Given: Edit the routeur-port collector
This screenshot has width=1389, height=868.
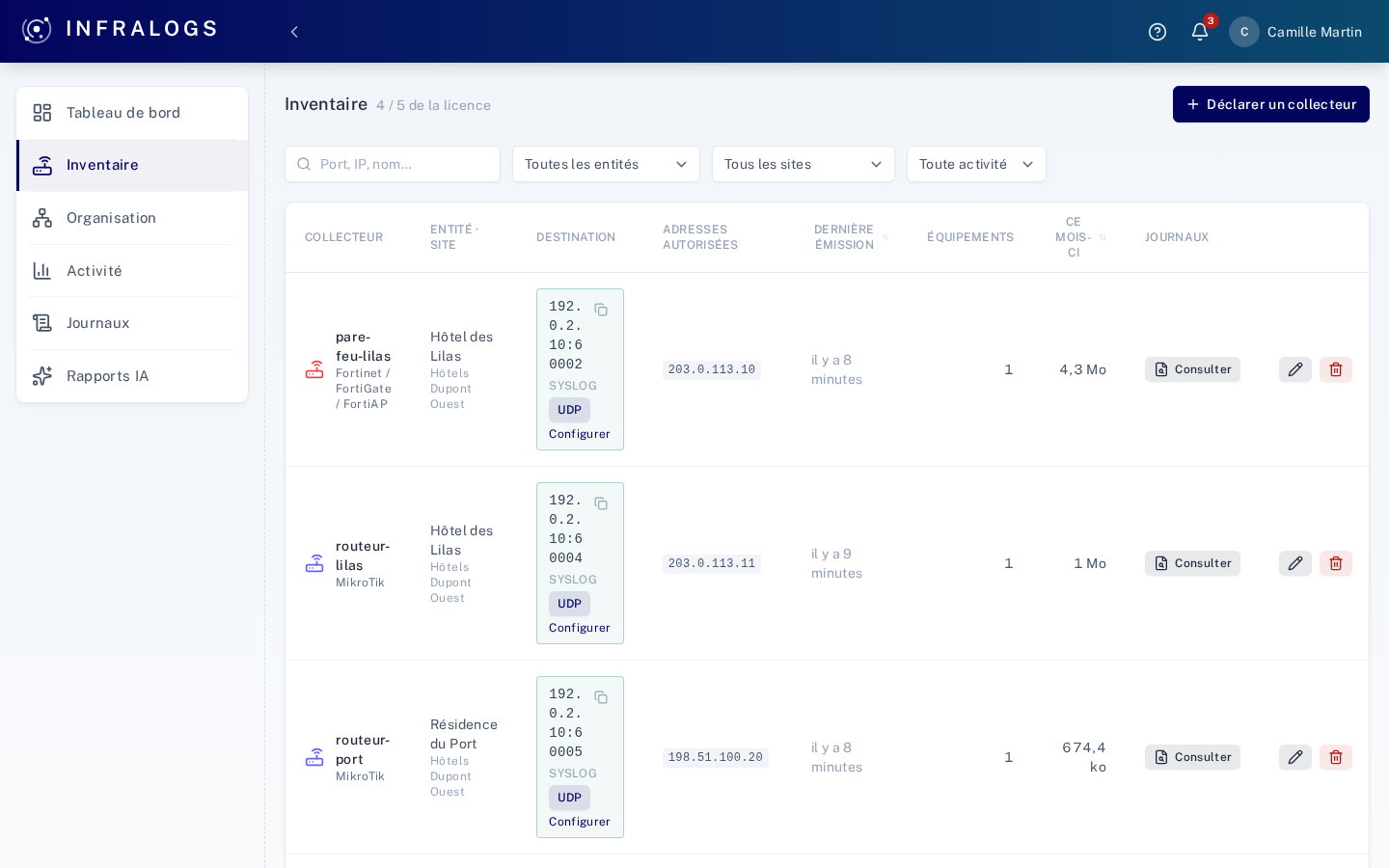Looking at the screenshot, I should point(1295,757).
